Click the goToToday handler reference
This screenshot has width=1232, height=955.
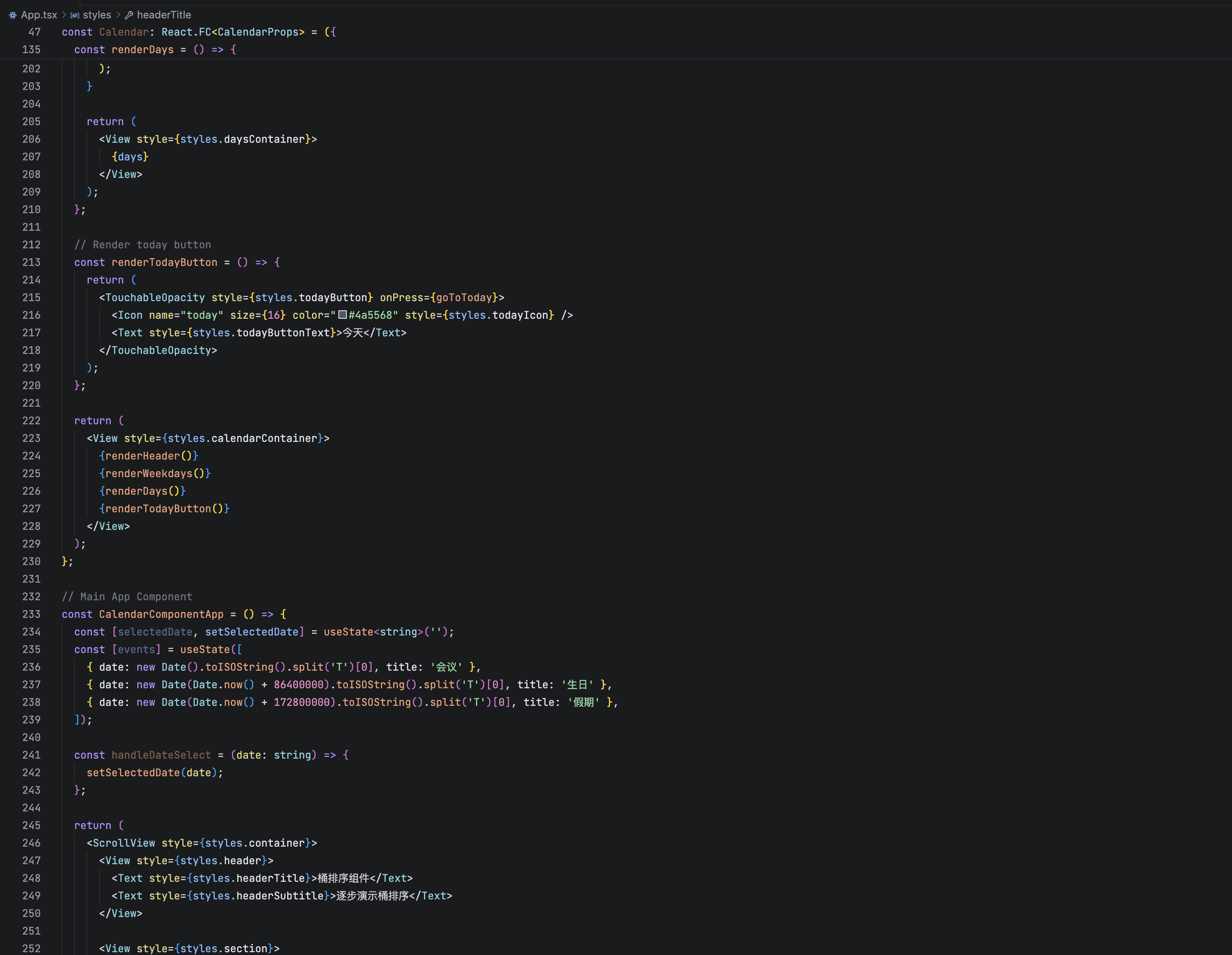pos(464,297)
